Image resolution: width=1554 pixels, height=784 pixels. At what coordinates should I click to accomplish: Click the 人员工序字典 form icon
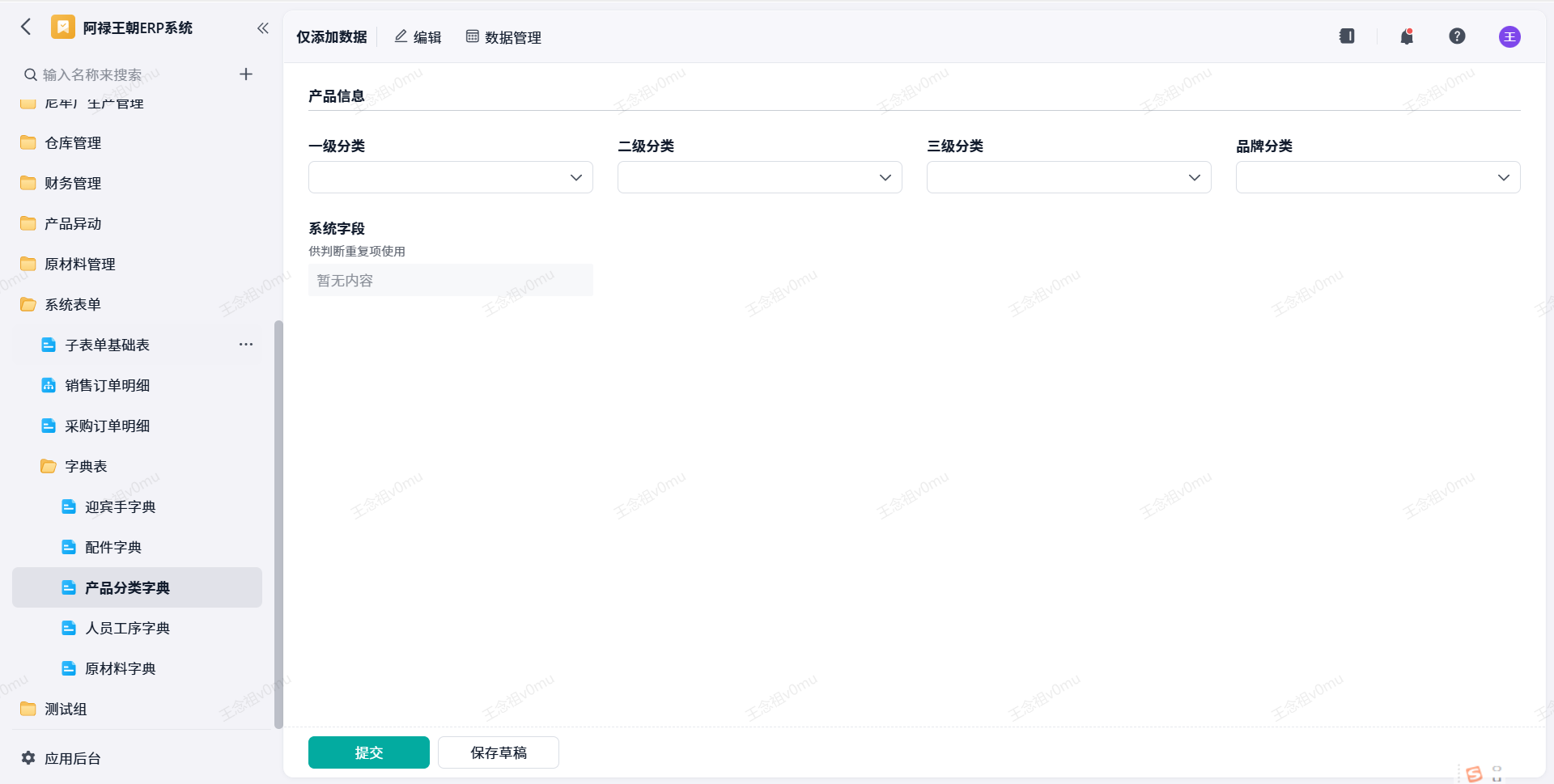pos(69,628)
